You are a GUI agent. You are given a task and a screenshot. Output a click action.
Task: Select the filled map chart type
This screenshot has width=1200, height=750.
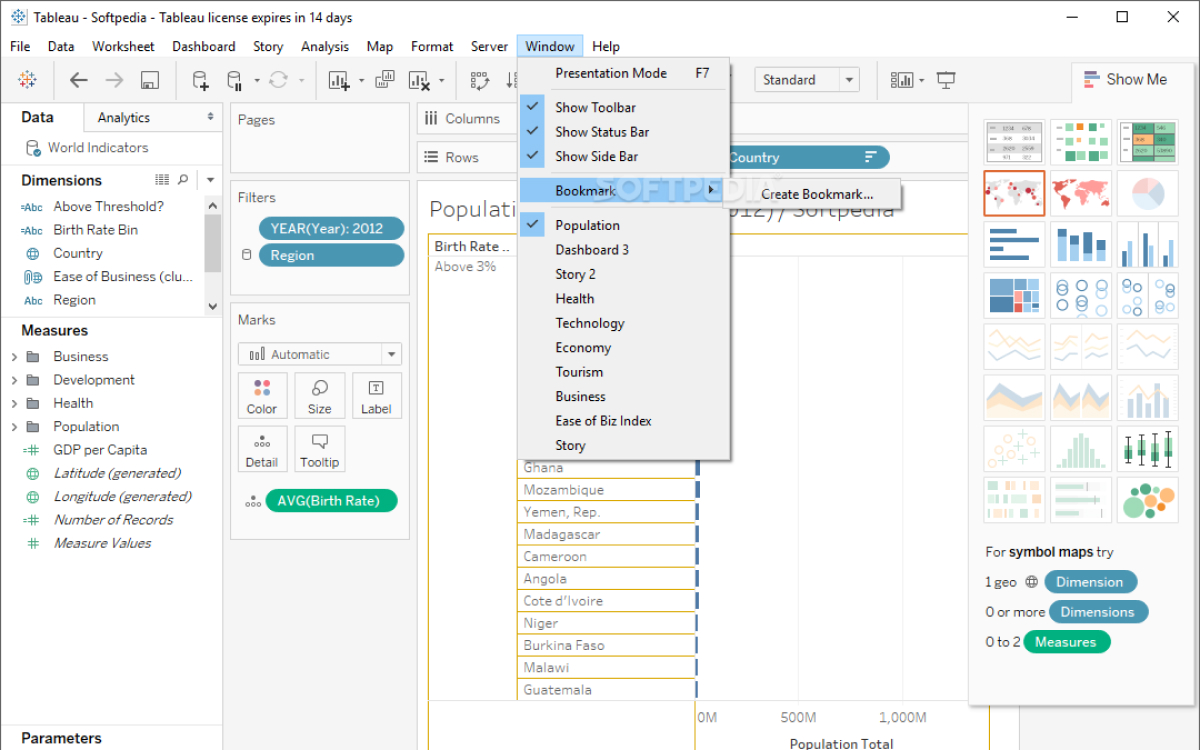(1080, 193)
